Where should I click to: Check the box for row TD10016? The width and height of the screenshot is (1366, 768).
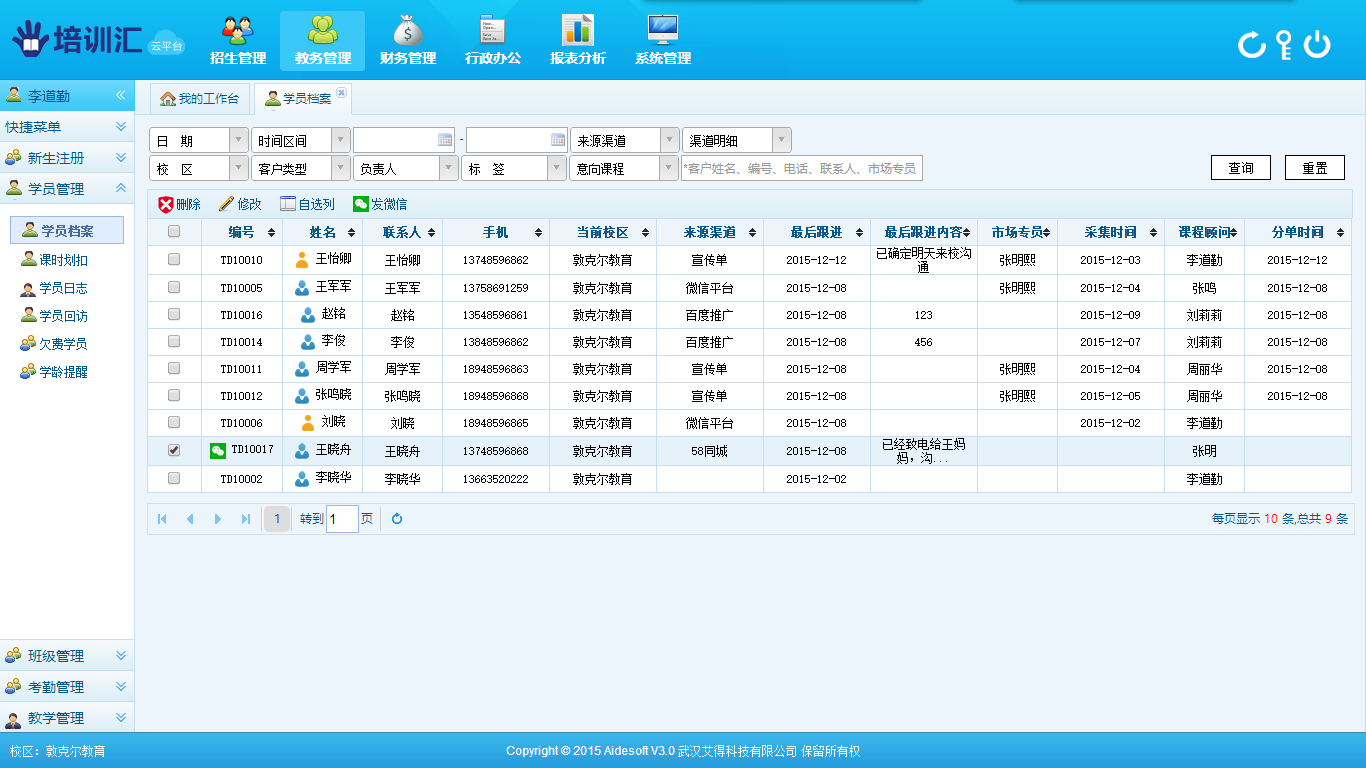pos(174,314)
